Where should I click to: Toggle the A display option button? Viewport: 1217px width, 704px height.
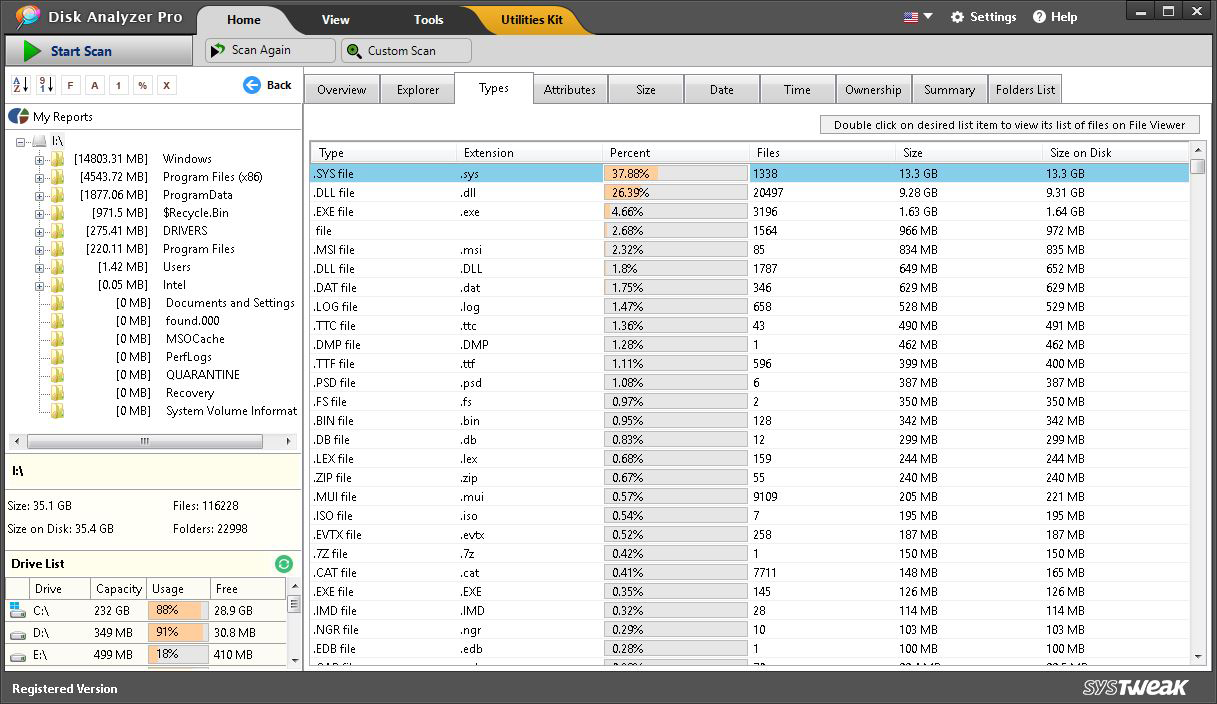pyautogui.click(x=94, y=86)
